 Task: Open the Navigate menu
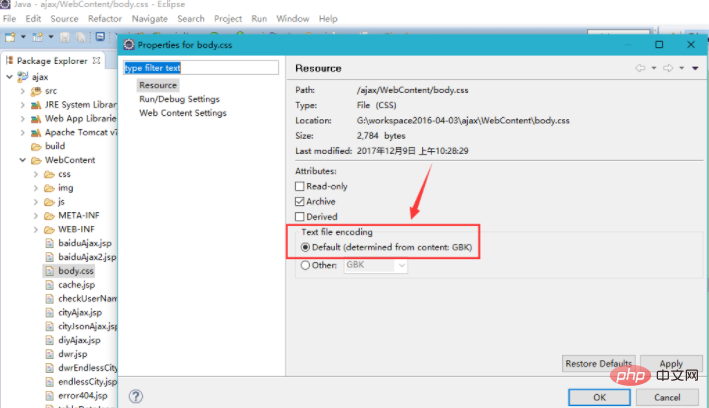pyautogui.click(x=150, y=19)
